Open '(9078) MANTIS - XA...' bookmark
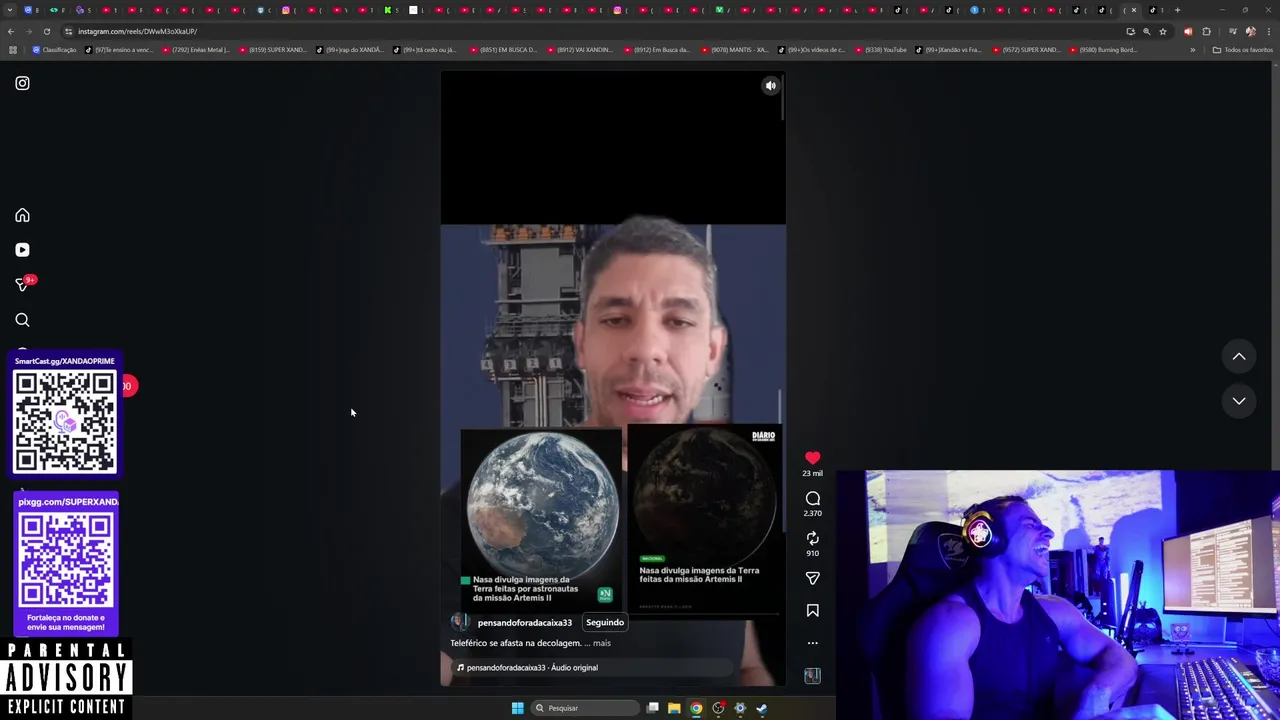 tap(734, 50)
